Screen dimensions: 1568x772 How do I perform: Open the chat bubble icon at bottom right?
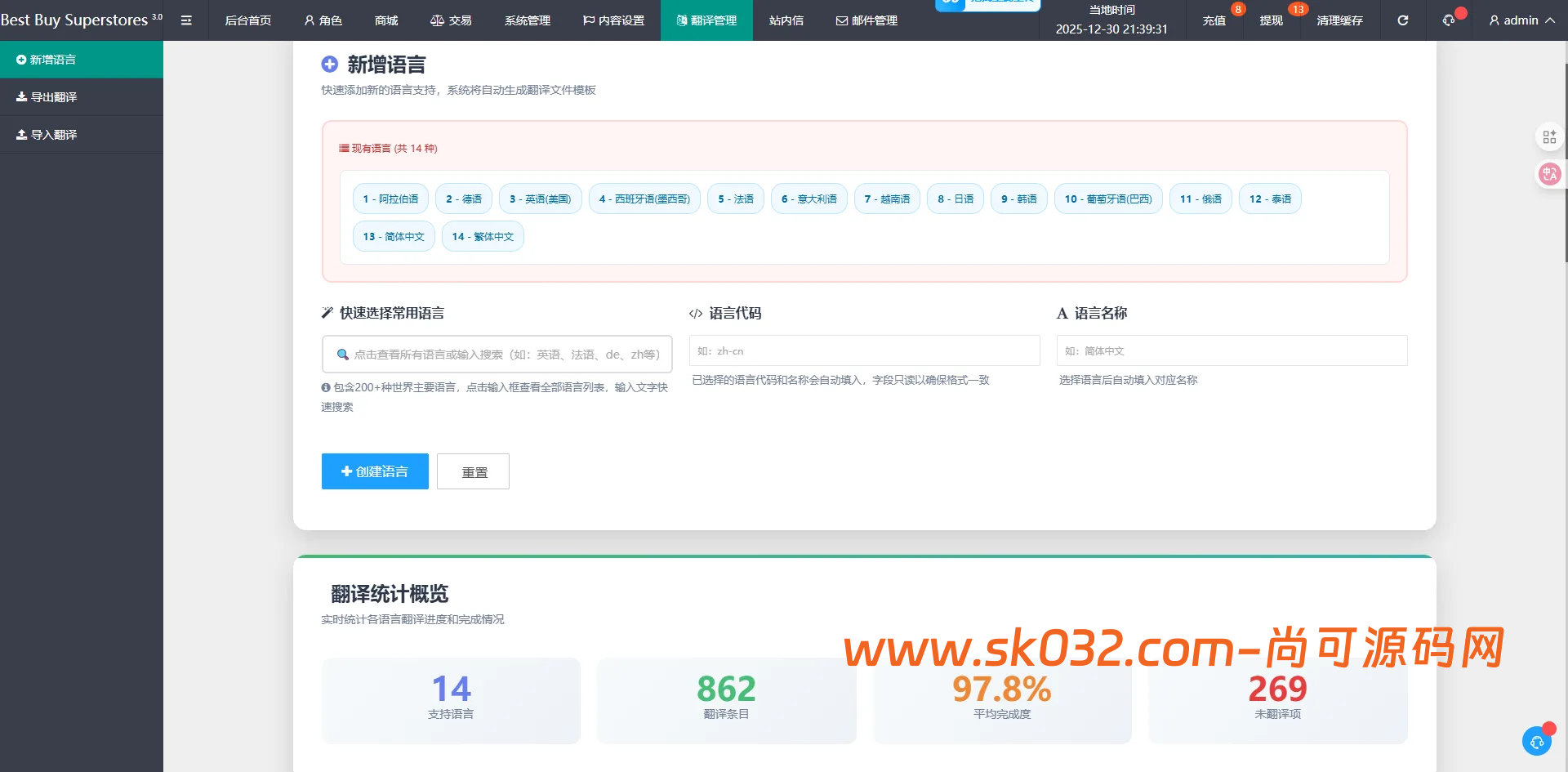tap(1537, 741)
